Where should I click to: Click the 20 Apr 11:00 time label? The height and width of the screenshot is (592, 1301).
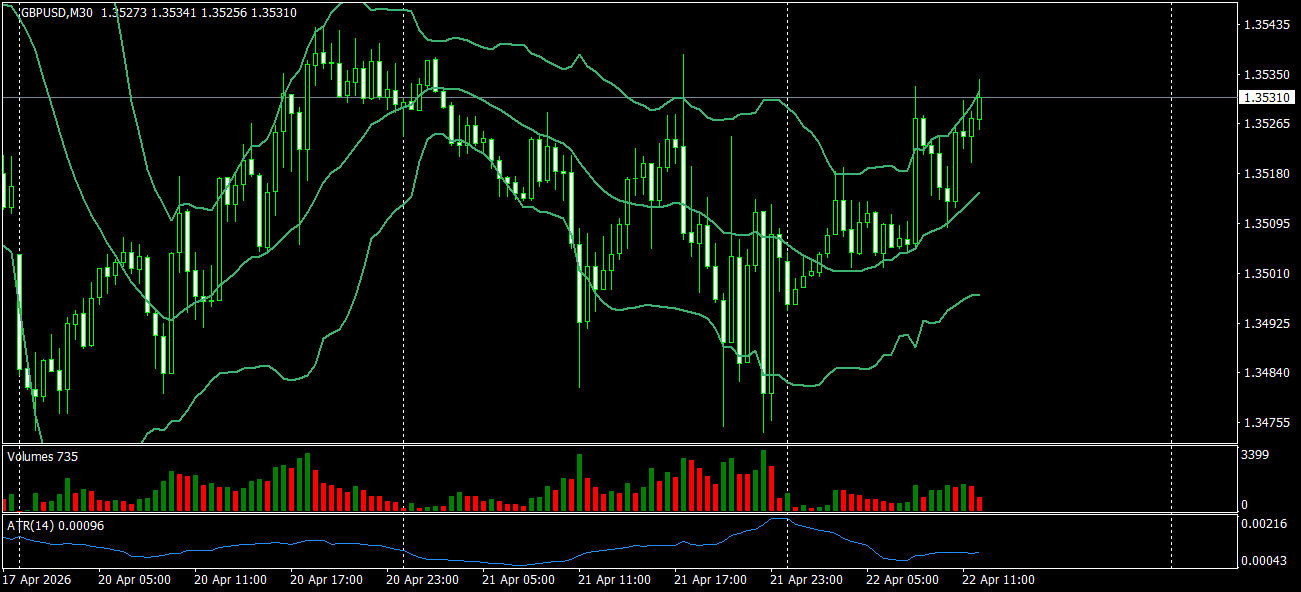[230, 580]
